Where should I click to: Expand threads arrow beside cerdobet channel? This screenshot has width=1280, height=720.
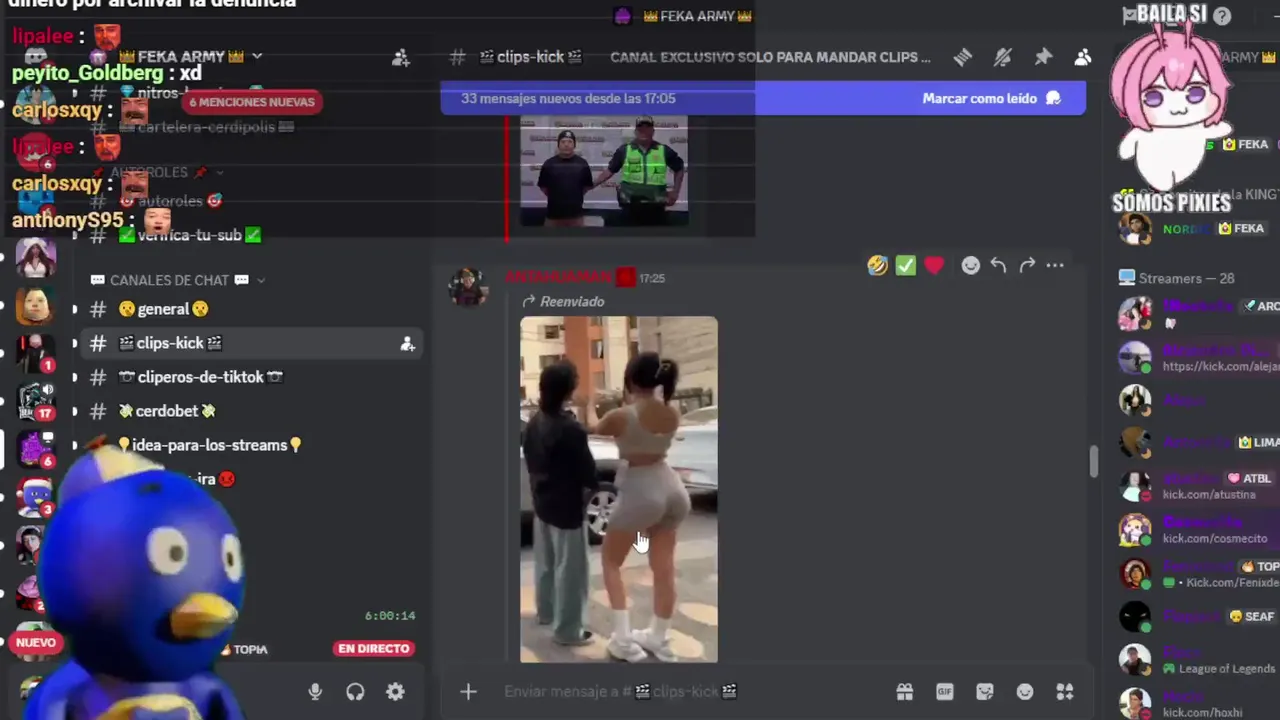coord(74,412)
